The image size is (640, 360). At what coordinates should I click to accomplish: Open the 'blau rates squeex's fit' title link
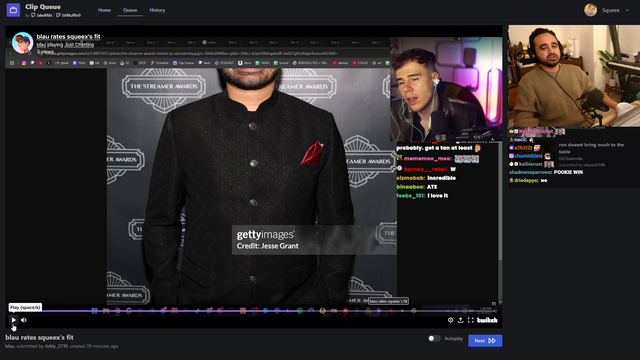(68, 36)
